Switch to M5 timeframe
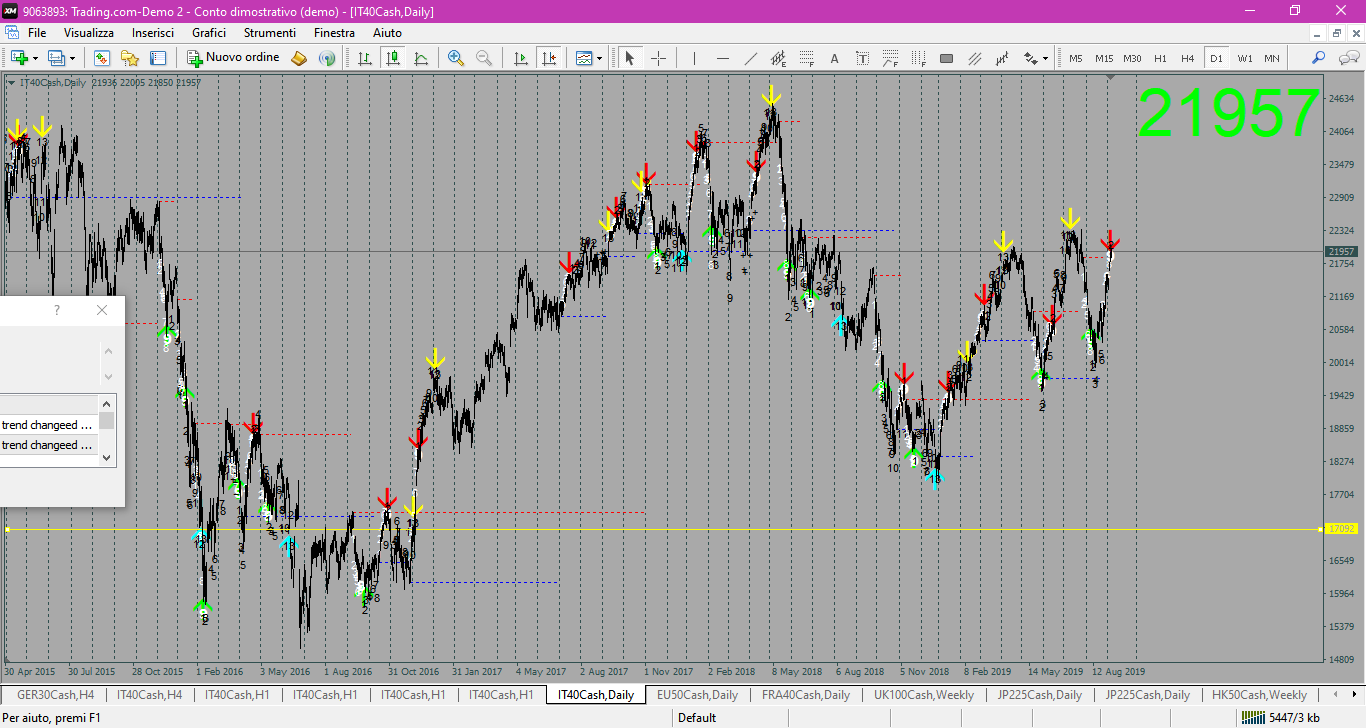The width and height of the screenshot is (1366, 728). click(1076, 58)
